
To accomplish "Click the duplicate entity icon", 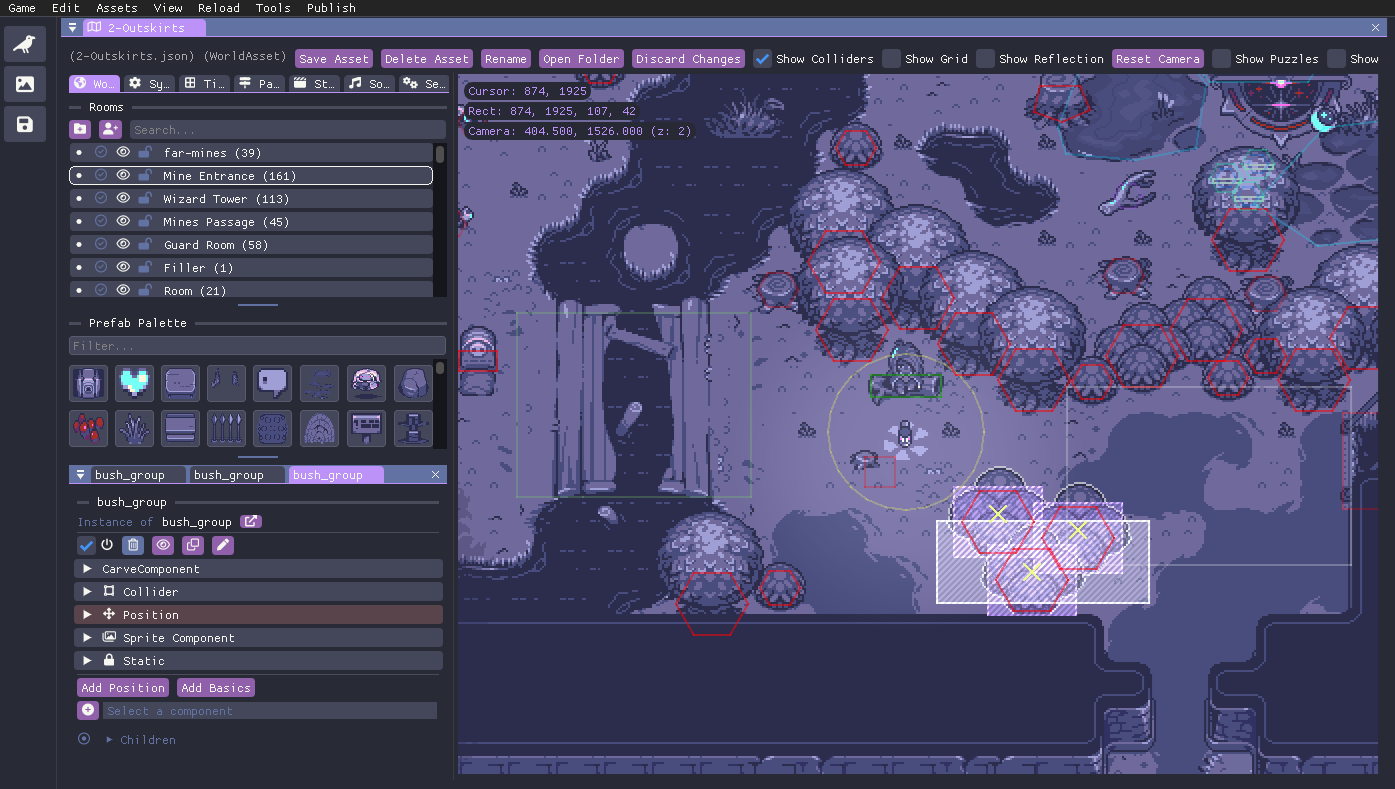I will pyautogui.click(x=192, y=545).
